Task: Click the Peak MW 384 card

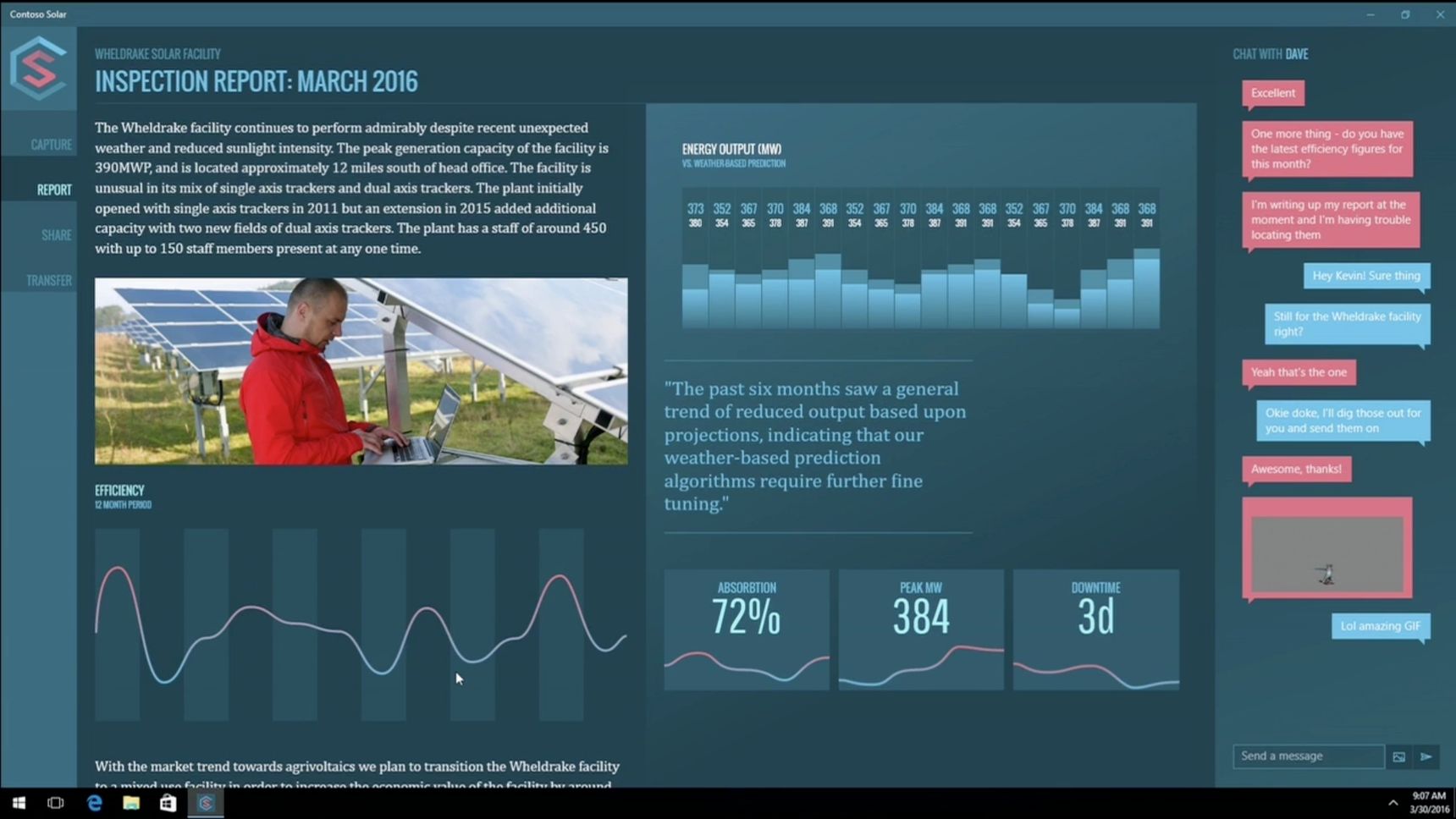Action: pos(921,629)
